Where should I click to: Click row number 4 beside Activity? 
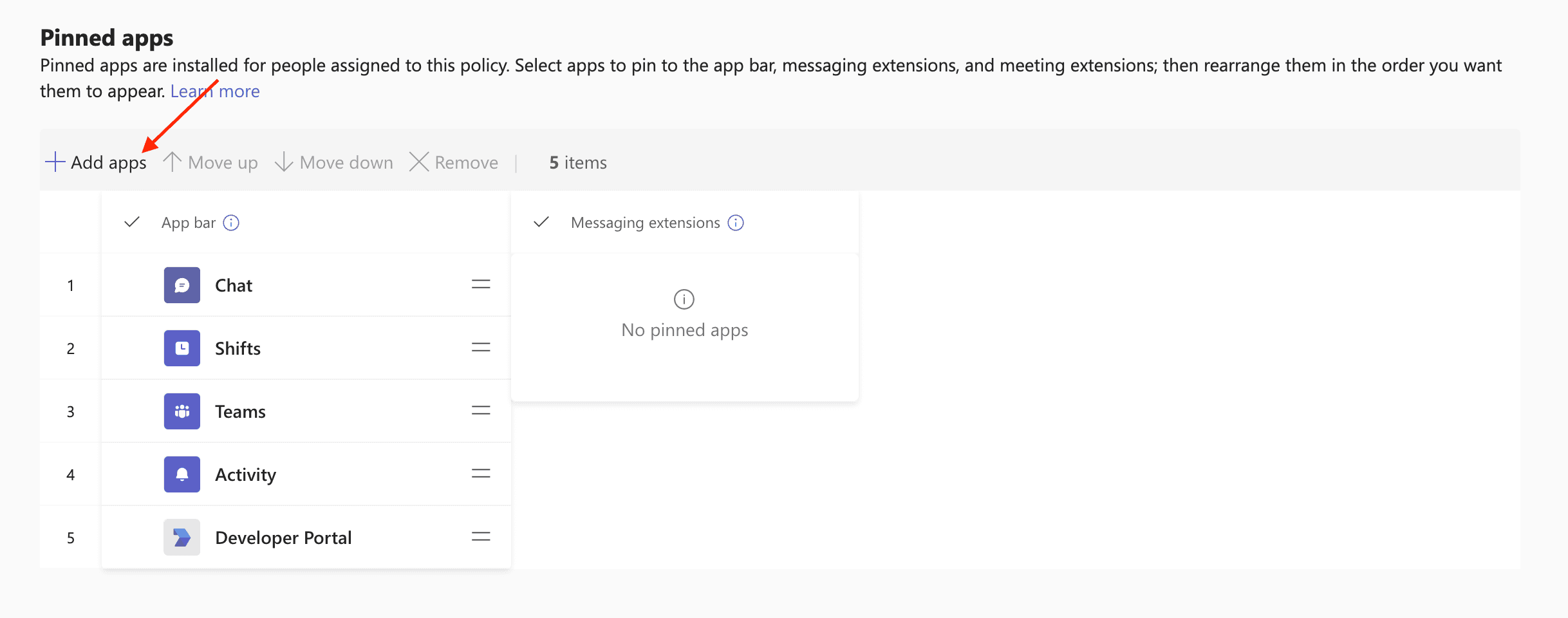pos(71,474)
